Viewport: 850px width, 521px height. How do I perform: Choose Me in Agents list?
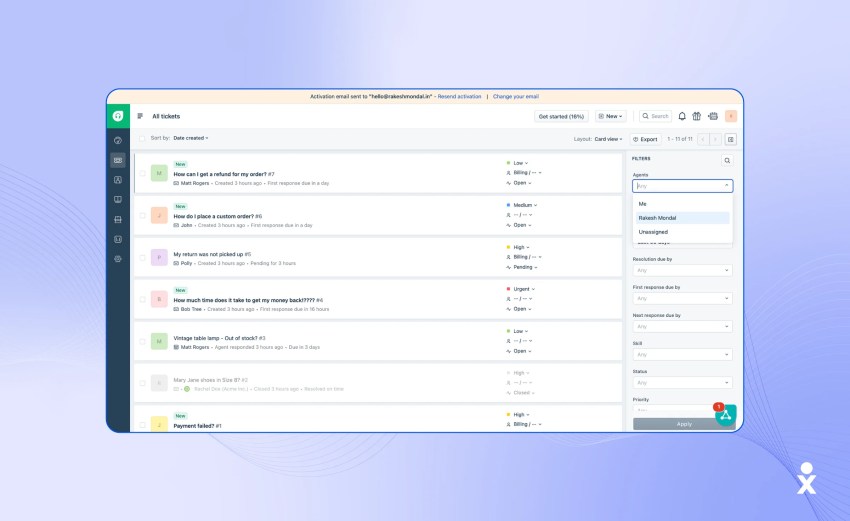(682, 204)
